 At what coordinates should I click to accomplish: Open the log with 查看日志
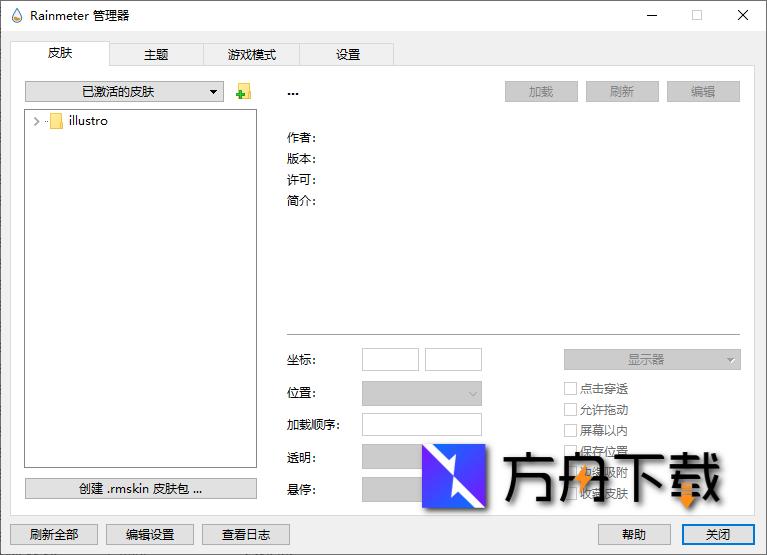pos(246,534)
